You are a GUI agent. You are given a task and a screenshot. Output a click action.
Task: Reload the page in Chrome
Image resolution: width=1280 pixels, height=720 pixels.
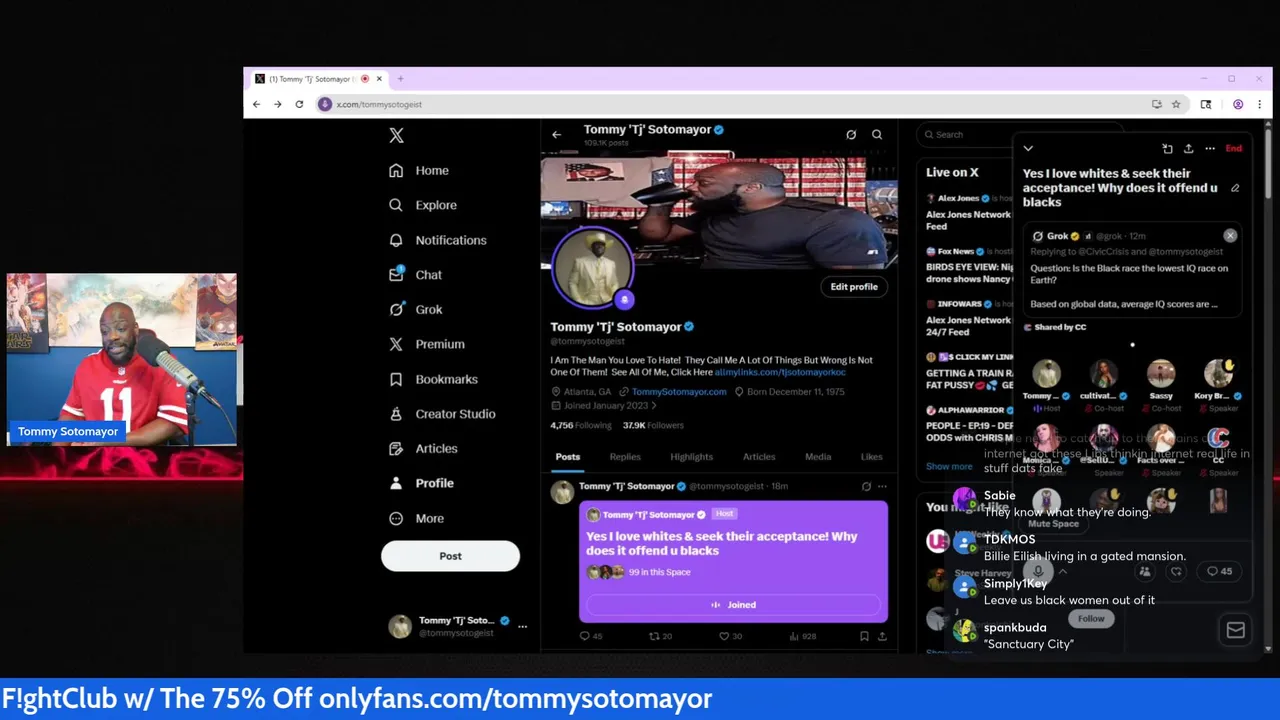(299, 104)
